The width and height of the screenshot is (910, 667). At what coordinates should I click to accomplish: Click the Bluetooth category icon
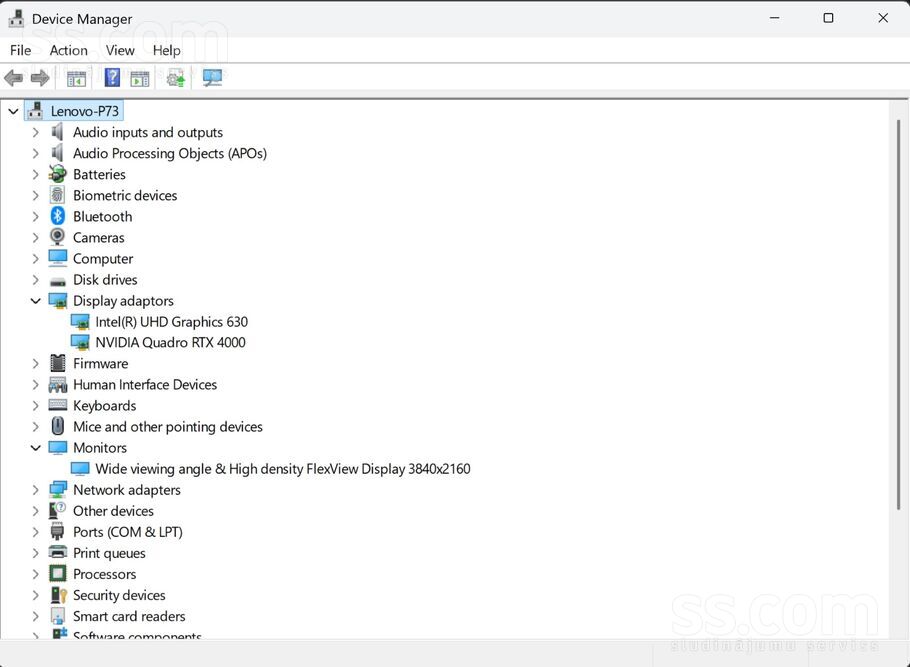click(57, 216)
